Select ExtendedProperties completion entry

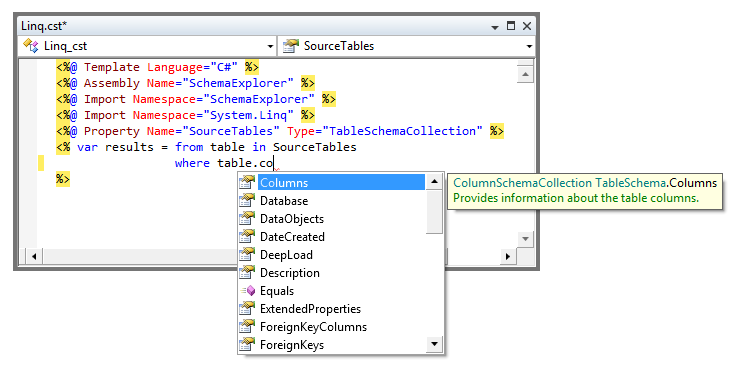pyautogui.click(x=310, y=309)
